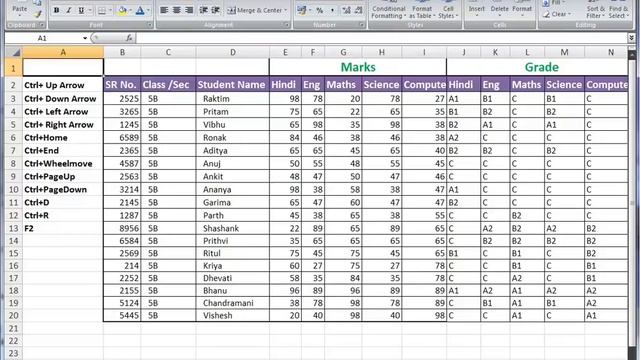Image resolution: width=640 pixels, height=360 pixels.
Task: Click the green Marks heading cell
Action: point(358,67)
